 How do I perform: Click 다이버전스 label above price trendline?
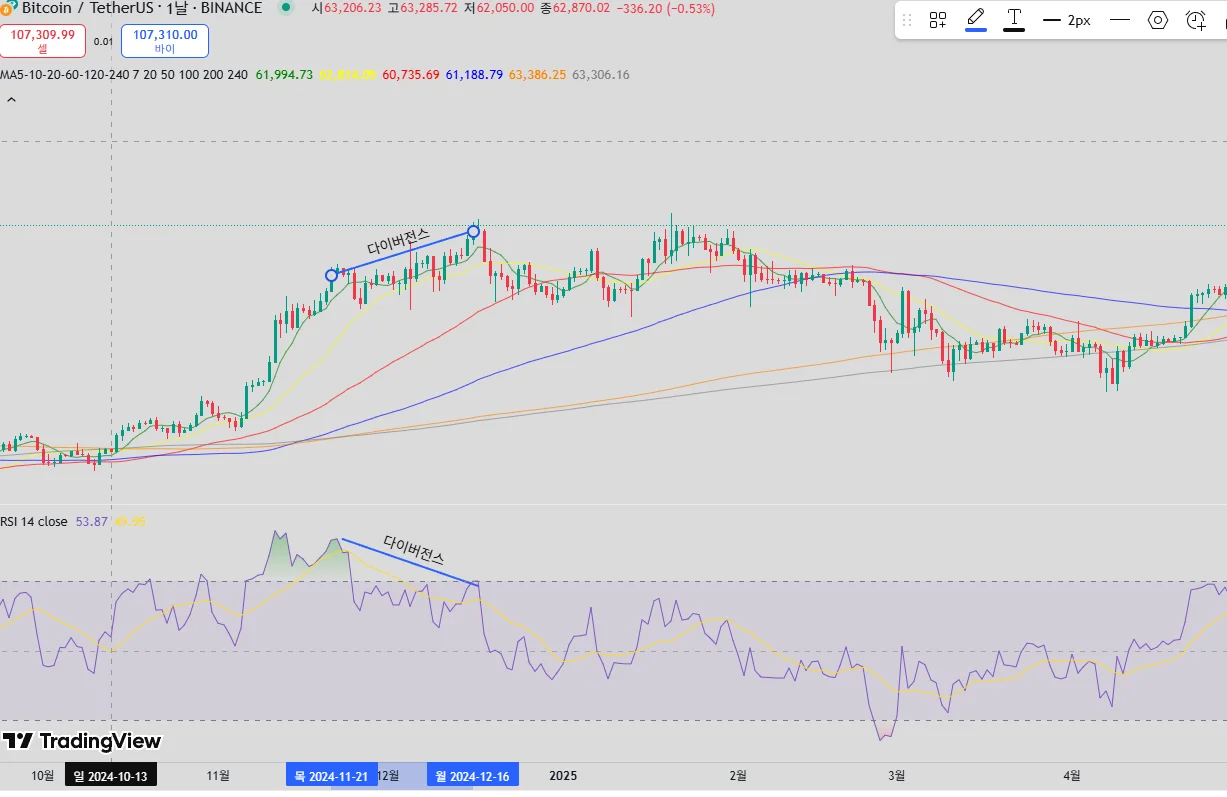point(398,242)
